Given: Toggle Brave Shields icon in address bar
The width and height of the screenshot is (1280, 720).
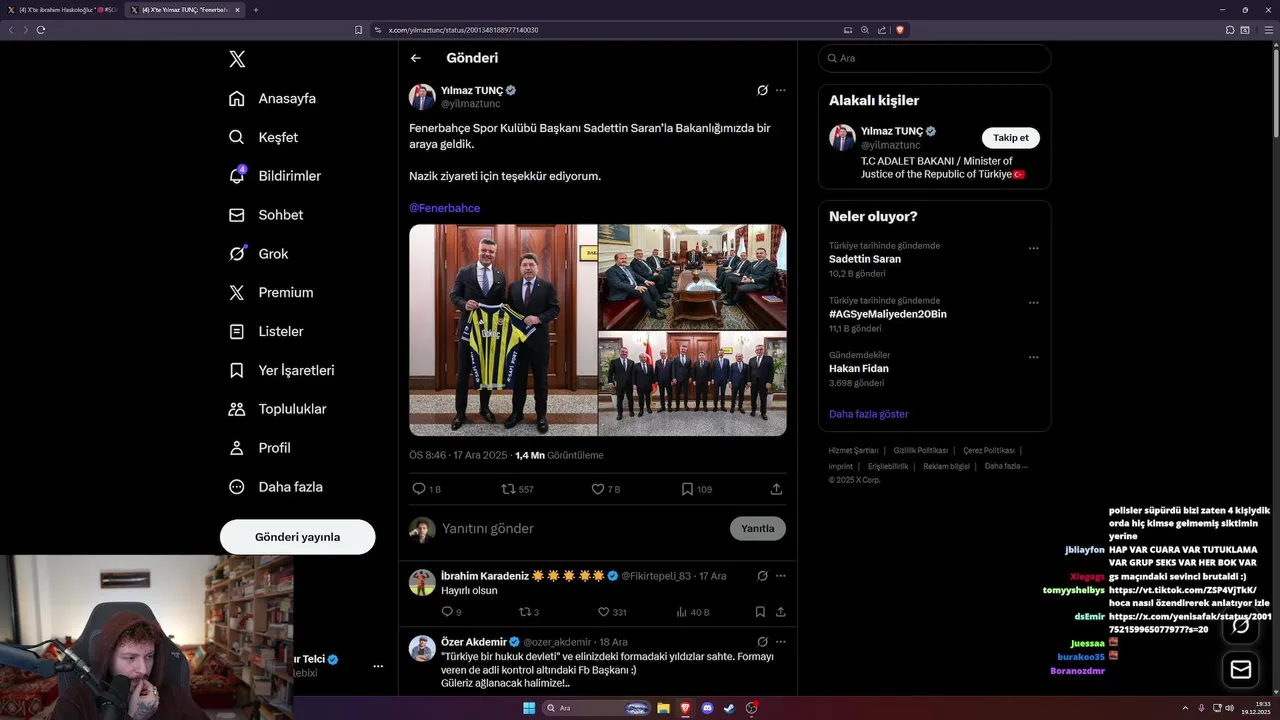Looking at the screenshot, I should [900, 30].
